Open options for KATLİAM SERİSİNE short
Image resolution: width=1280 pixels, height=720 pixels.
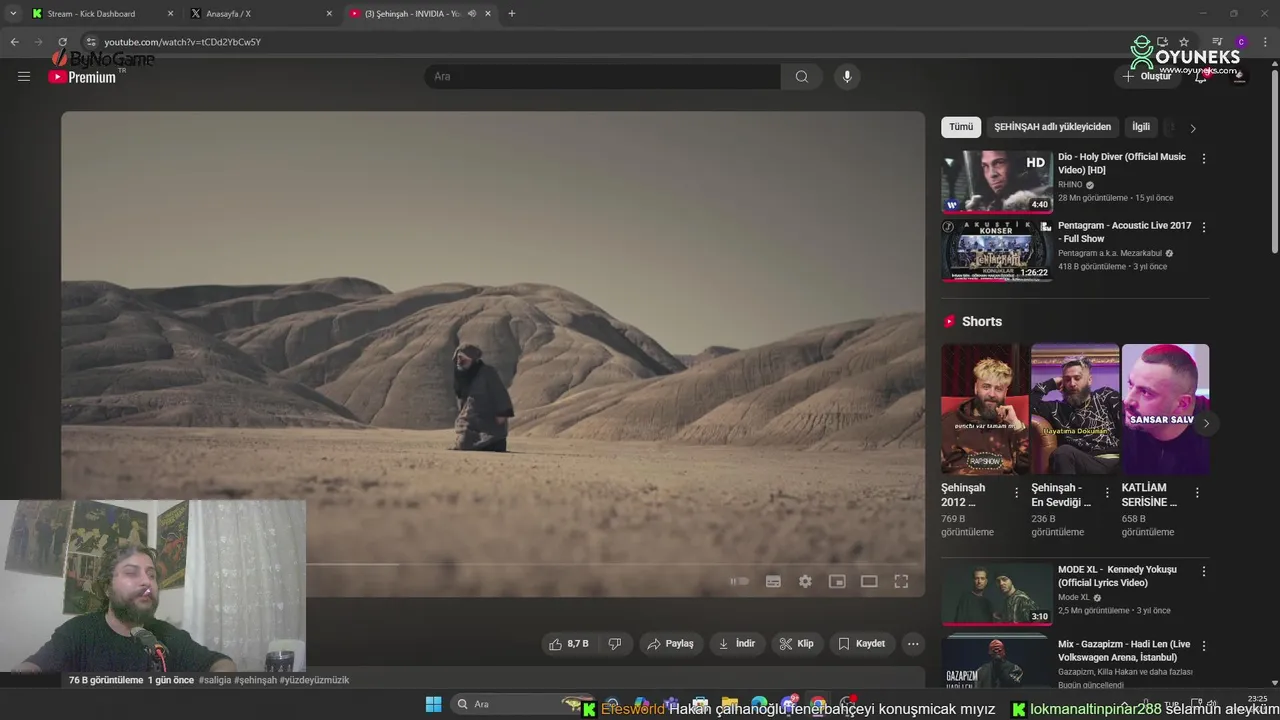pos(1197,493)
